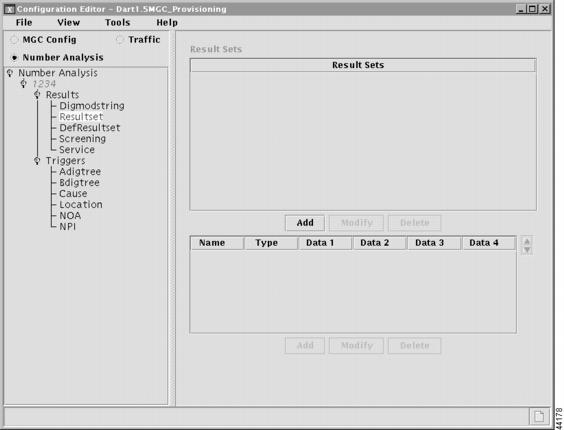Select Digmodstring in the tree
The width and height of the screenshot is (564, 430).
pyautogui.click(x=92, y=106)
